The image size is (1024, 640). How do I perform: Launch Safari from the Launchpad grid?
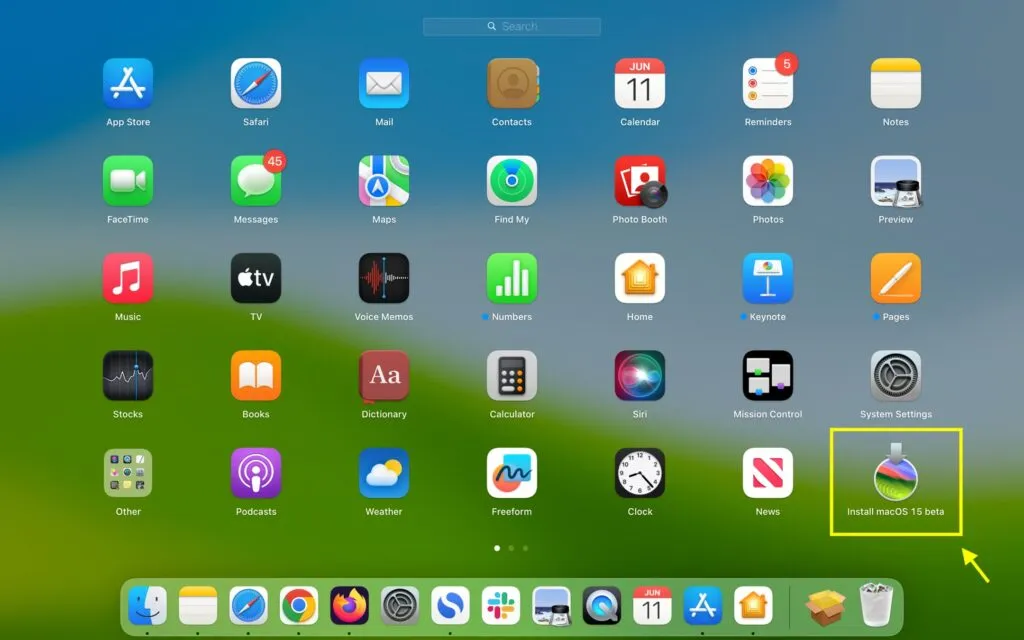pos(256,84)
